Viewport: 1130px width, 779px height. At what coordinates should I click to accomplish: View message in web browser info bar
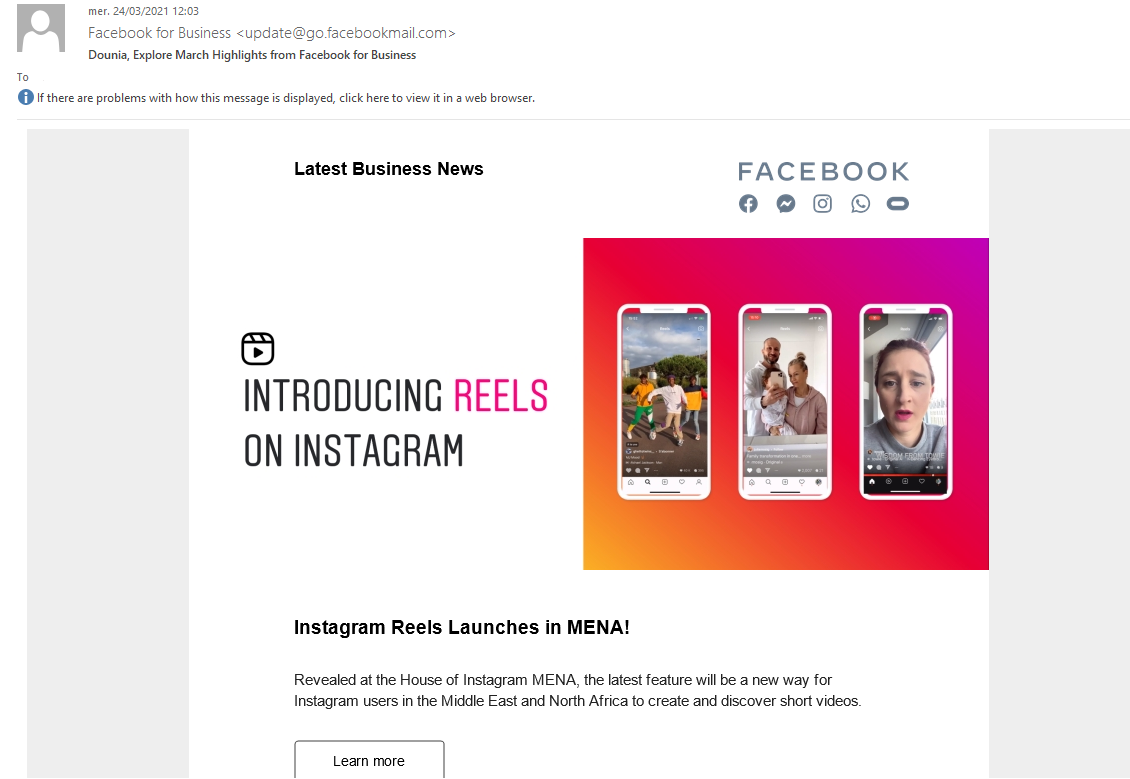click(286, 98)
